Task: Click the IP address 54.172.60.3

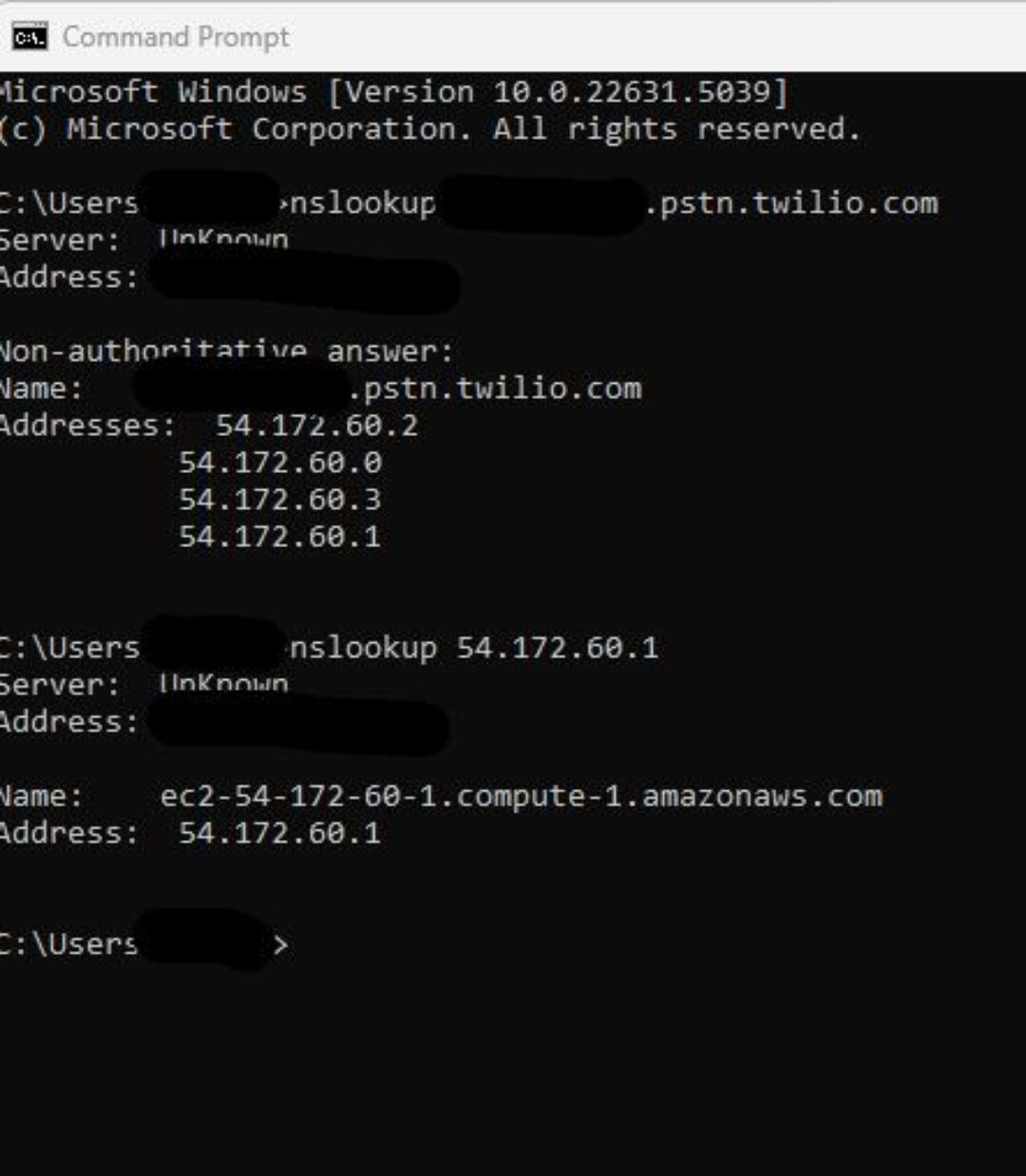Action: click(x=280, y=500)
